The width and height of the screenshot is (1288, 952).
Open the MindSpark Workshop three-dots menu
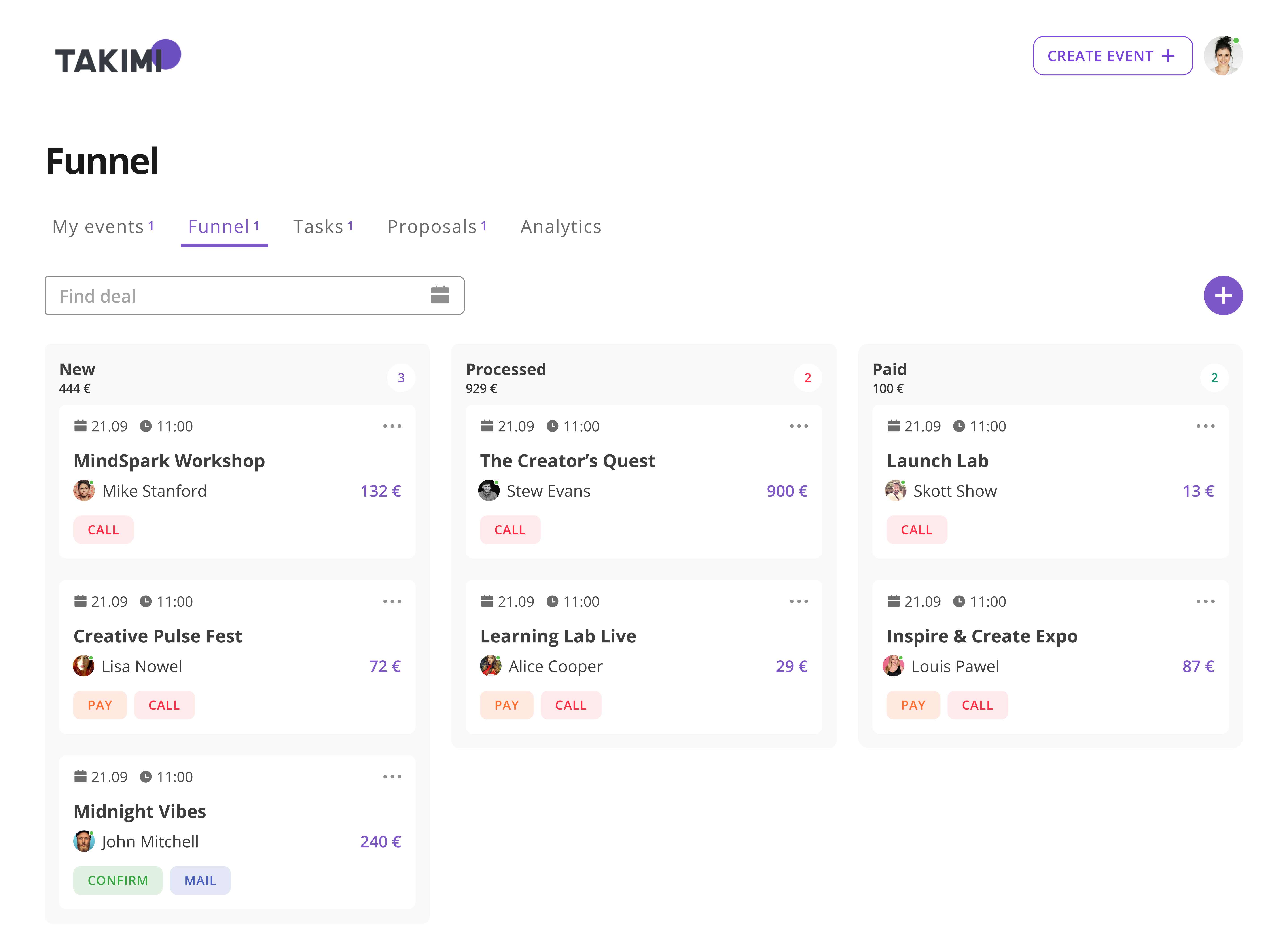(392, 426)
